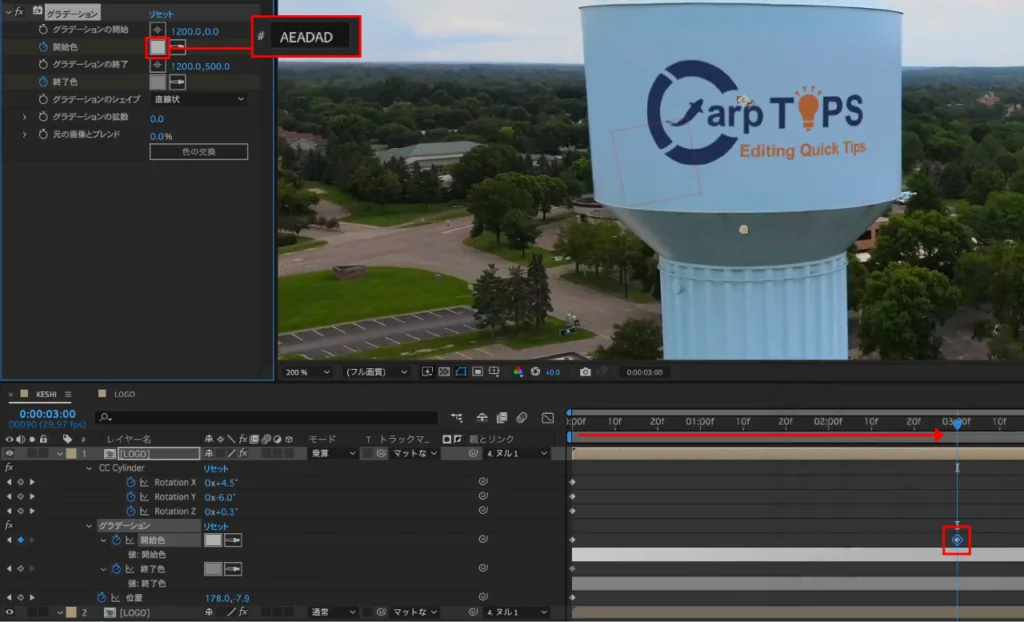This screenshot has width=1024, height=622.
Task: Go to previous 開始色 keyframe arrow
Action: pos(9,540)
